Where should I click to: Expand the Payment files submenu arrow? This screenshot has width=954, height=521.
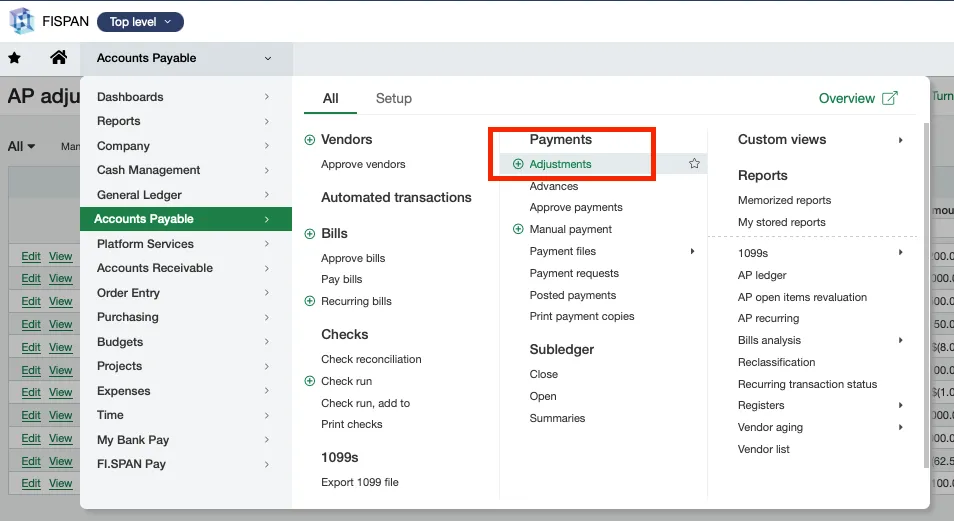[x=692, y=251]
